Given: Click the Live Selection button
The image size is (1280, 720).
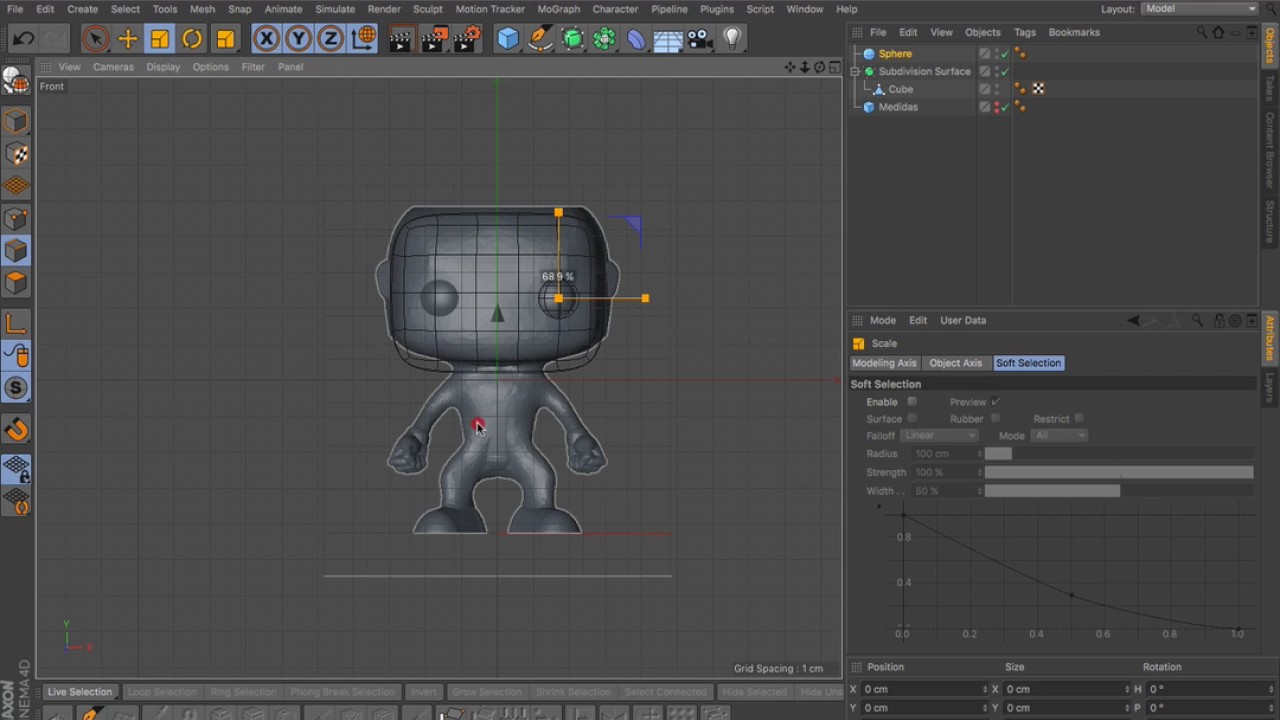Looking at the screenshot, I should pyautogui.click(x=80, y=692).
